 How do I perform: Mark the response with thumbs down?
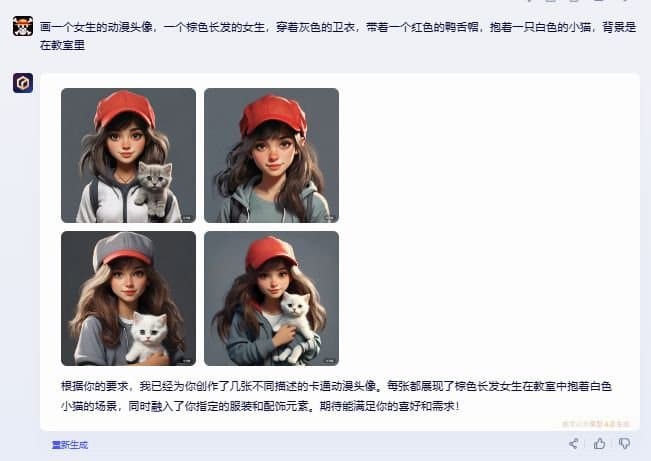tap(624, 444)
